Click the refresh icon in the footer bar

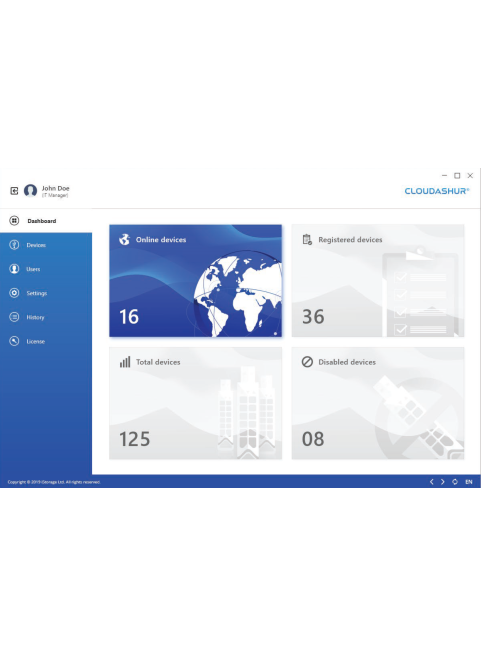(455, 482)
